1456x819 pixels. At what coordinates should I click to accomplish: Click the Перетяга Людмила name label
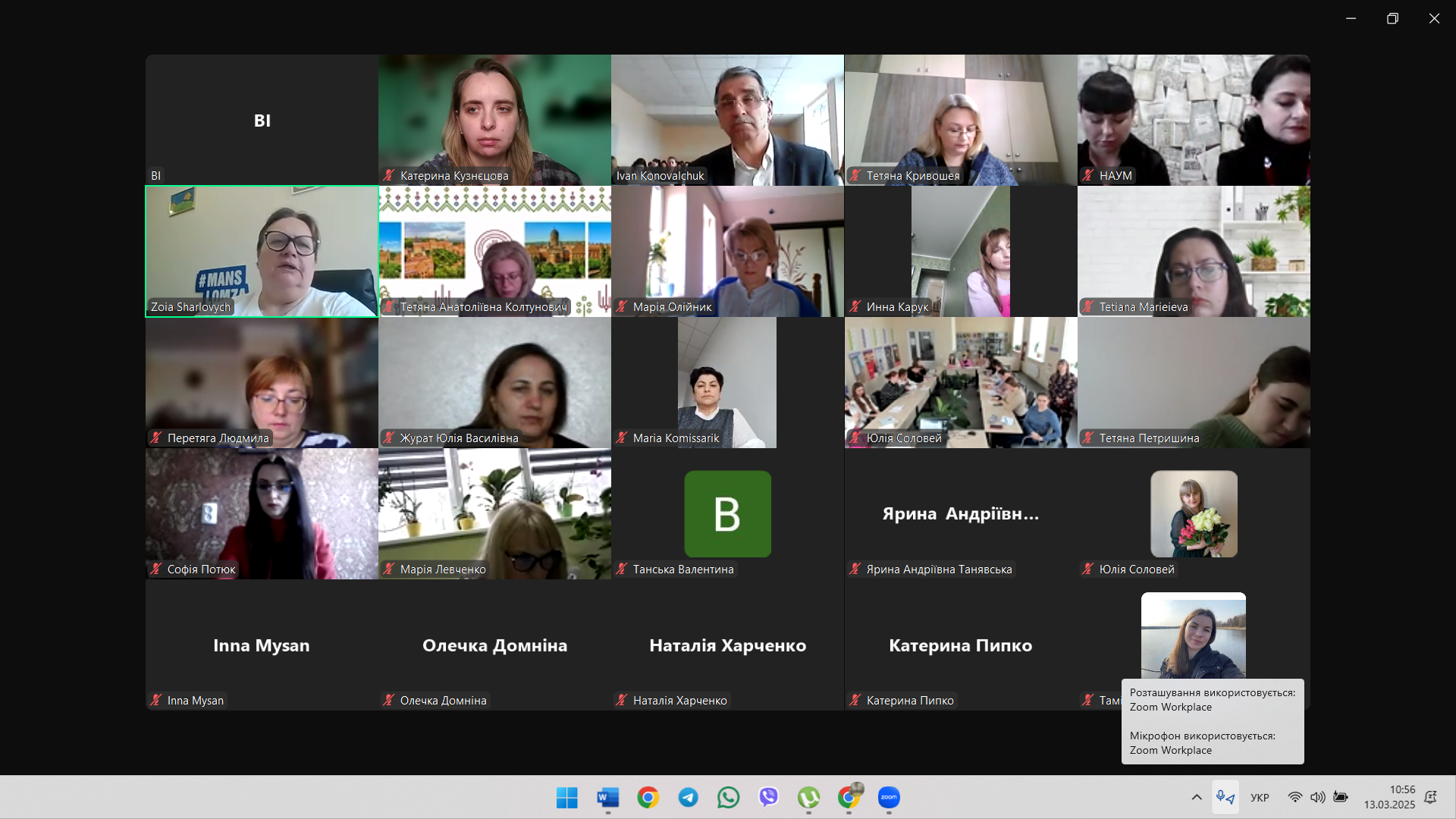218,438
